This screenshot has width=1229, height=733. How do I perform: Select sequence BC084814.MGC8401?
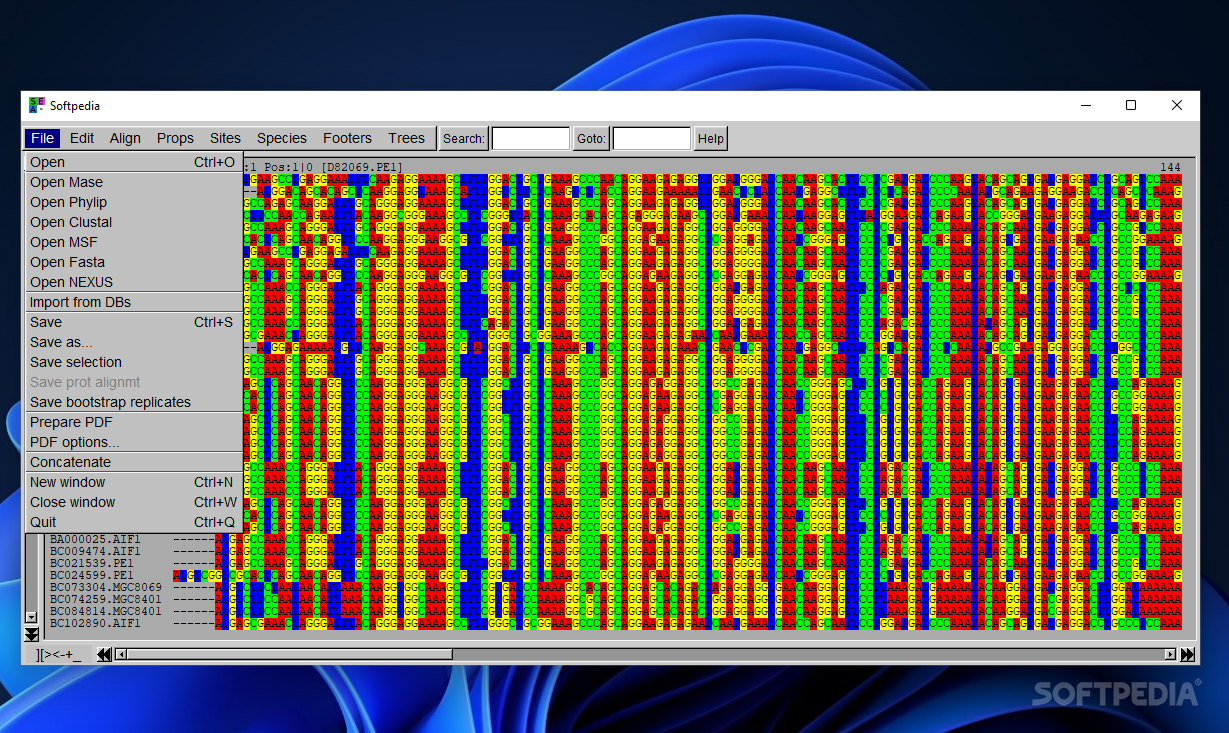(106, 612)
